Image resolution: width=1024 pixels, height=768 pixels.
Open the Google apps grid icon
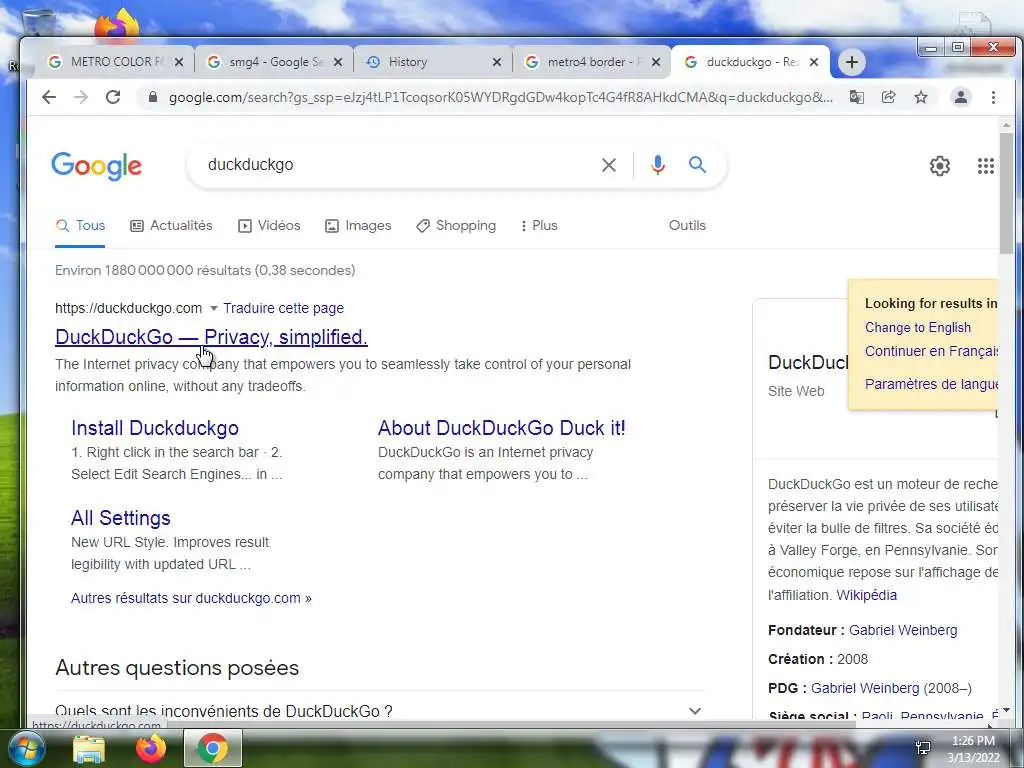[x=985, y=166]
